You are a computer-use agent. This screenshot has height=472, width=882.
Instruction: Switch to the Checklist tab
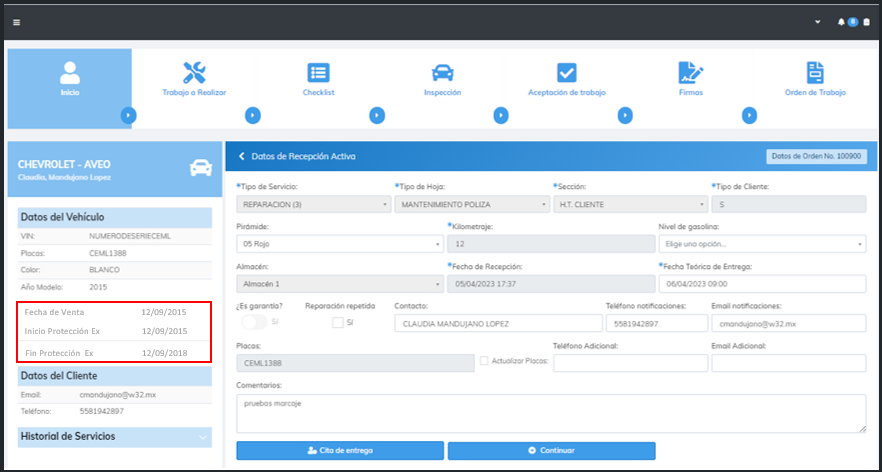tap(318, 88)
